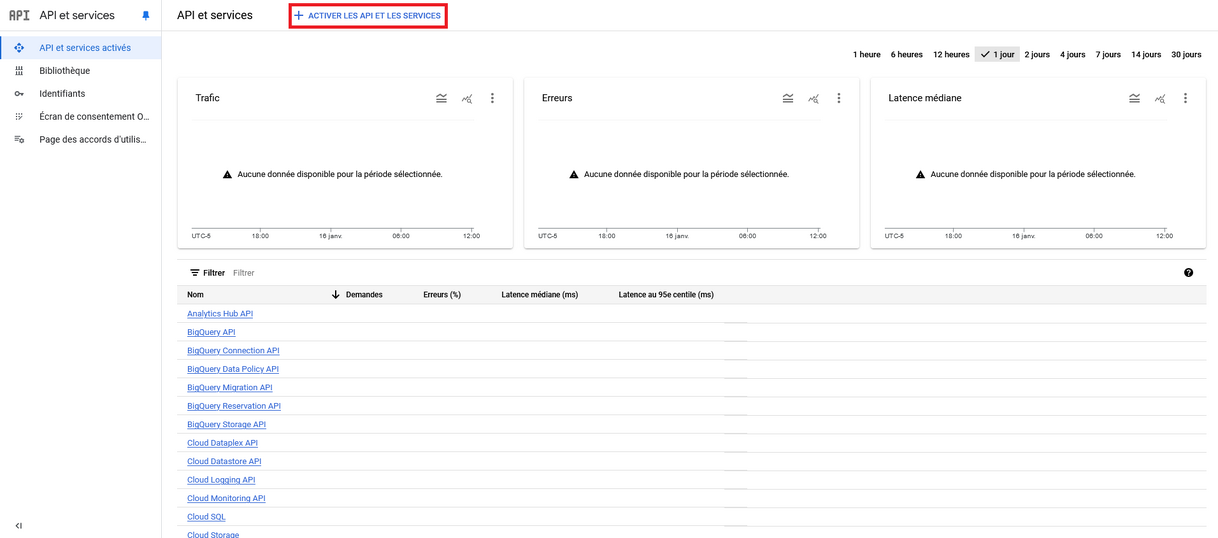Open Analytics Hub API link
This screenshot has width=1218, height=538.
[x=220, y=314]
